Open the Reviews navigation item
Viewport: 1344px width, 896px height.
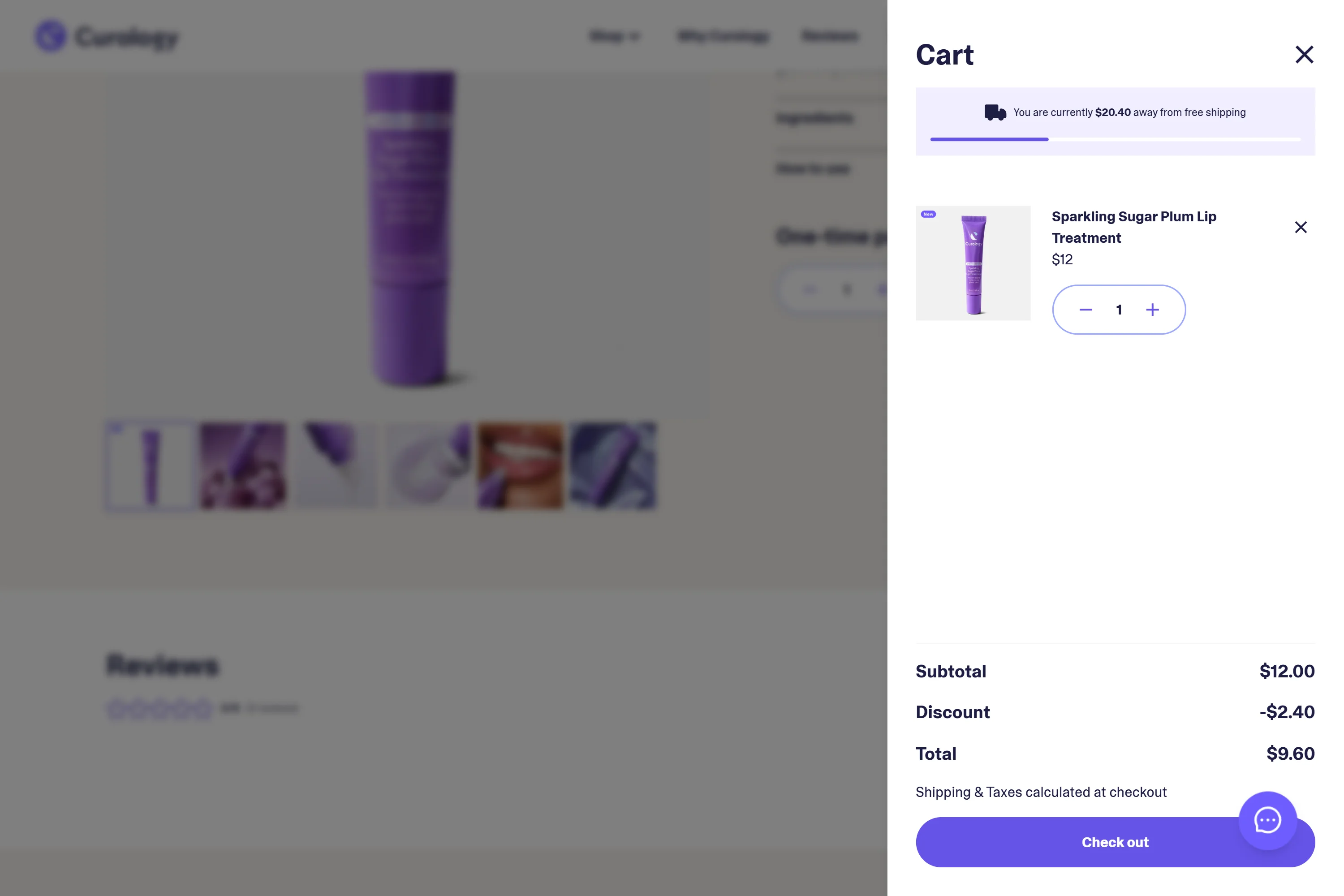point(830,37)
